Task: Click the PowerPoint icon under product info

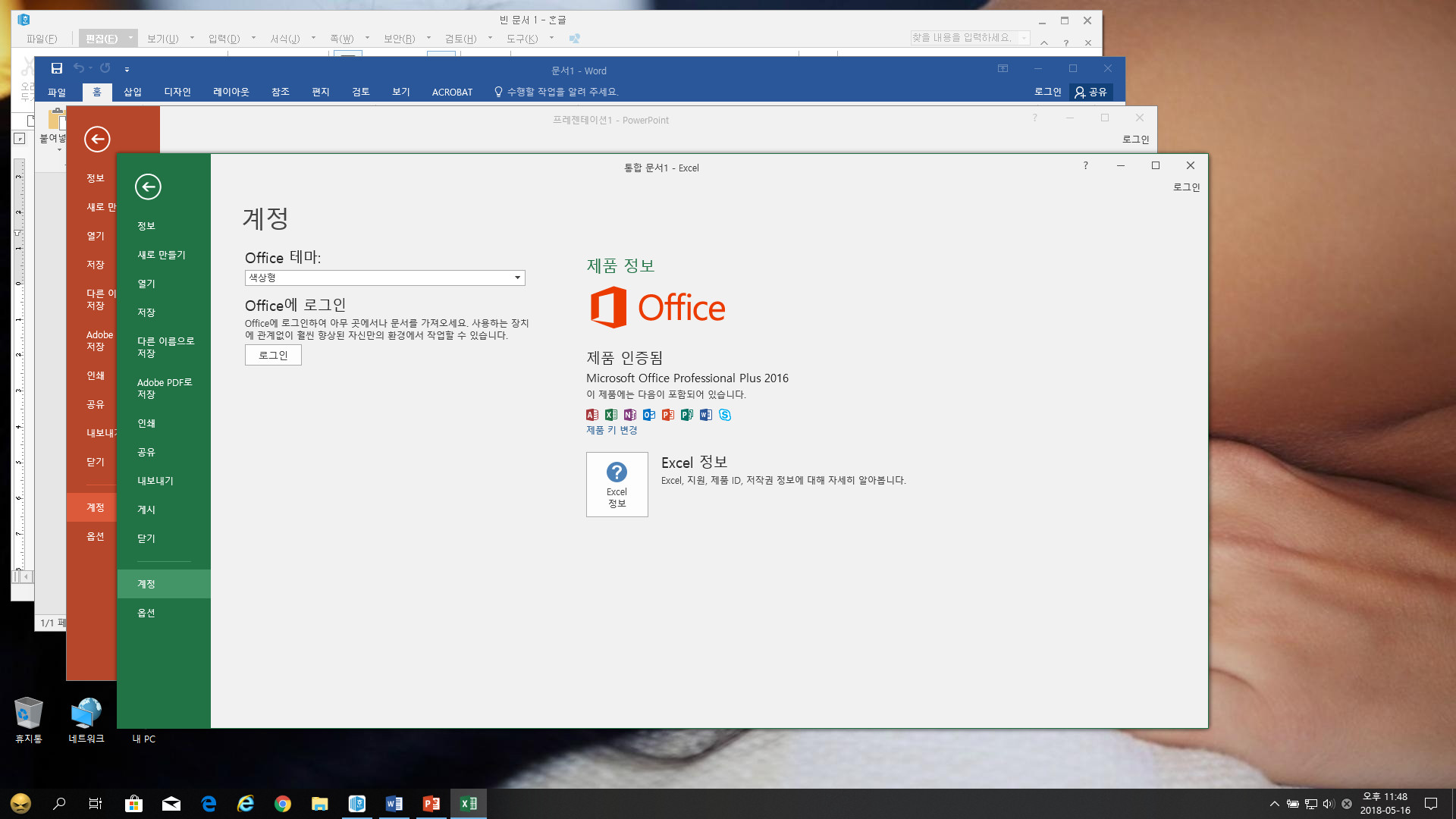Action: [668, 415]
